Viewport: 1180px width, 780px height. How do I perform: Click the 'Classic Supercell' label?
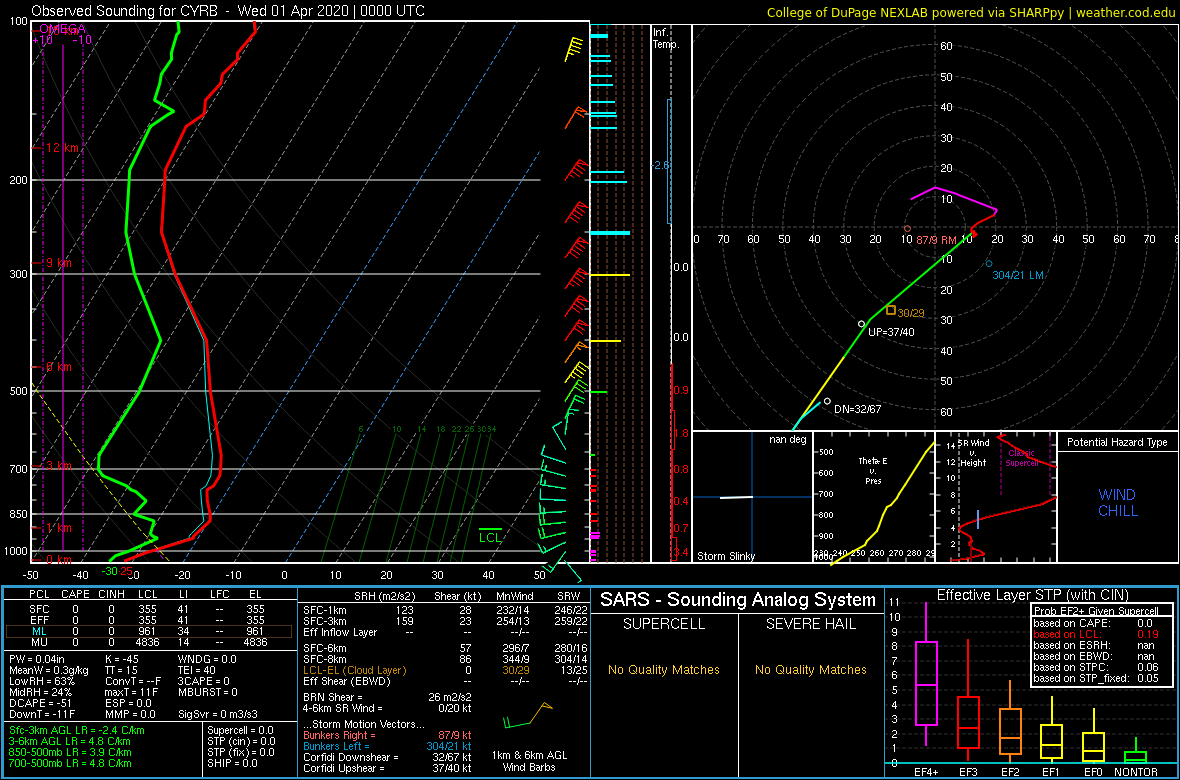pos(1020,457)
